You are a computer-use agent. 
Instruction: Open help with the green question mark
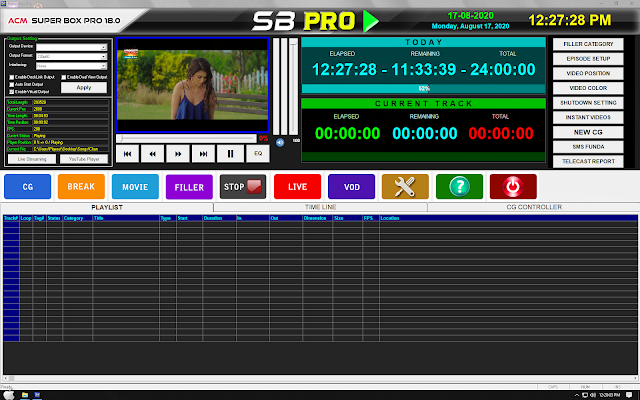point(459,187)
